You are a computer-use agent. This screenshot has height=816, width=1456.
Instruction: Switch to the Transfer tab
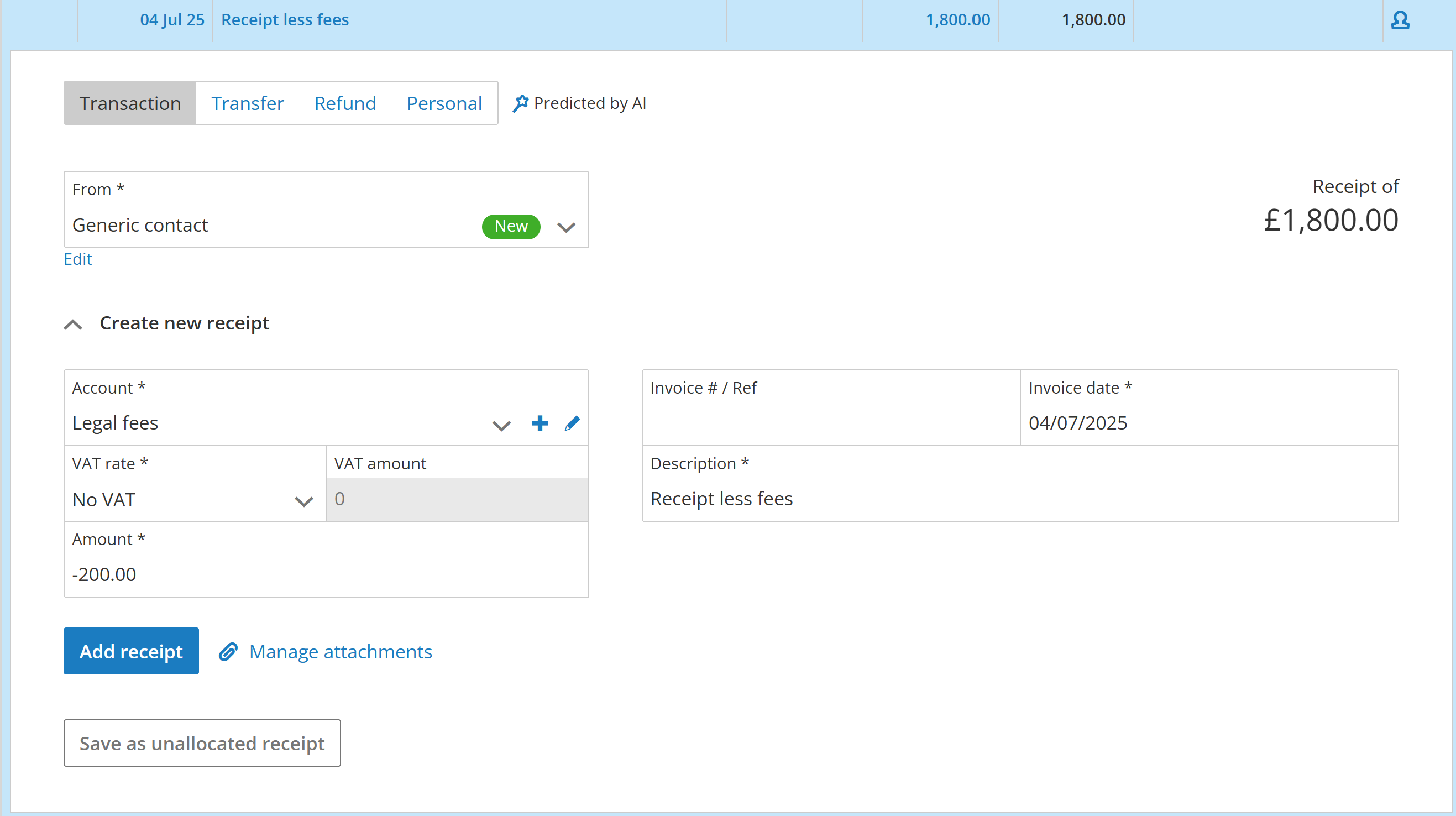pos(247,103)
